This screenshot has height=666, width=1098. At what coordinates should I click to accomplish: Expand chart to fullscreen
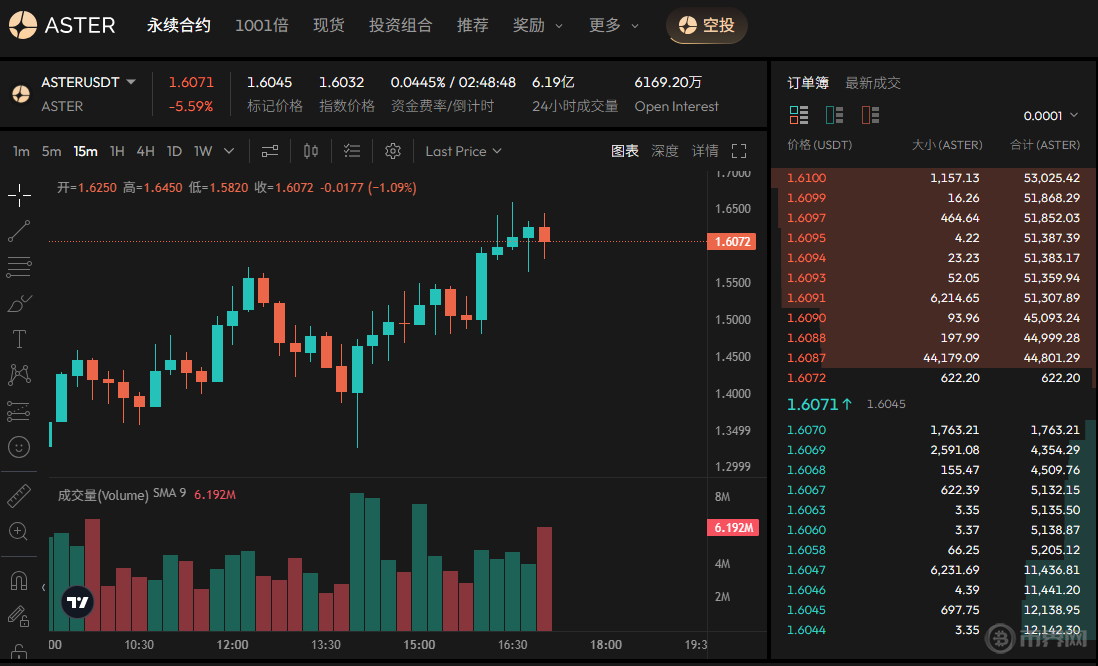[x=739, y=151]
